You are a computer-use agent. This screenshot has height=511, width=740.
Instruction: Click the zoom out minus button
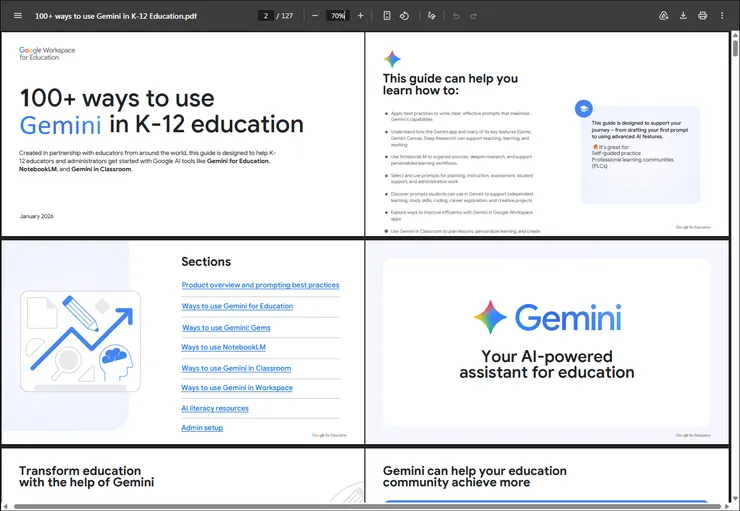click(315, 16)
